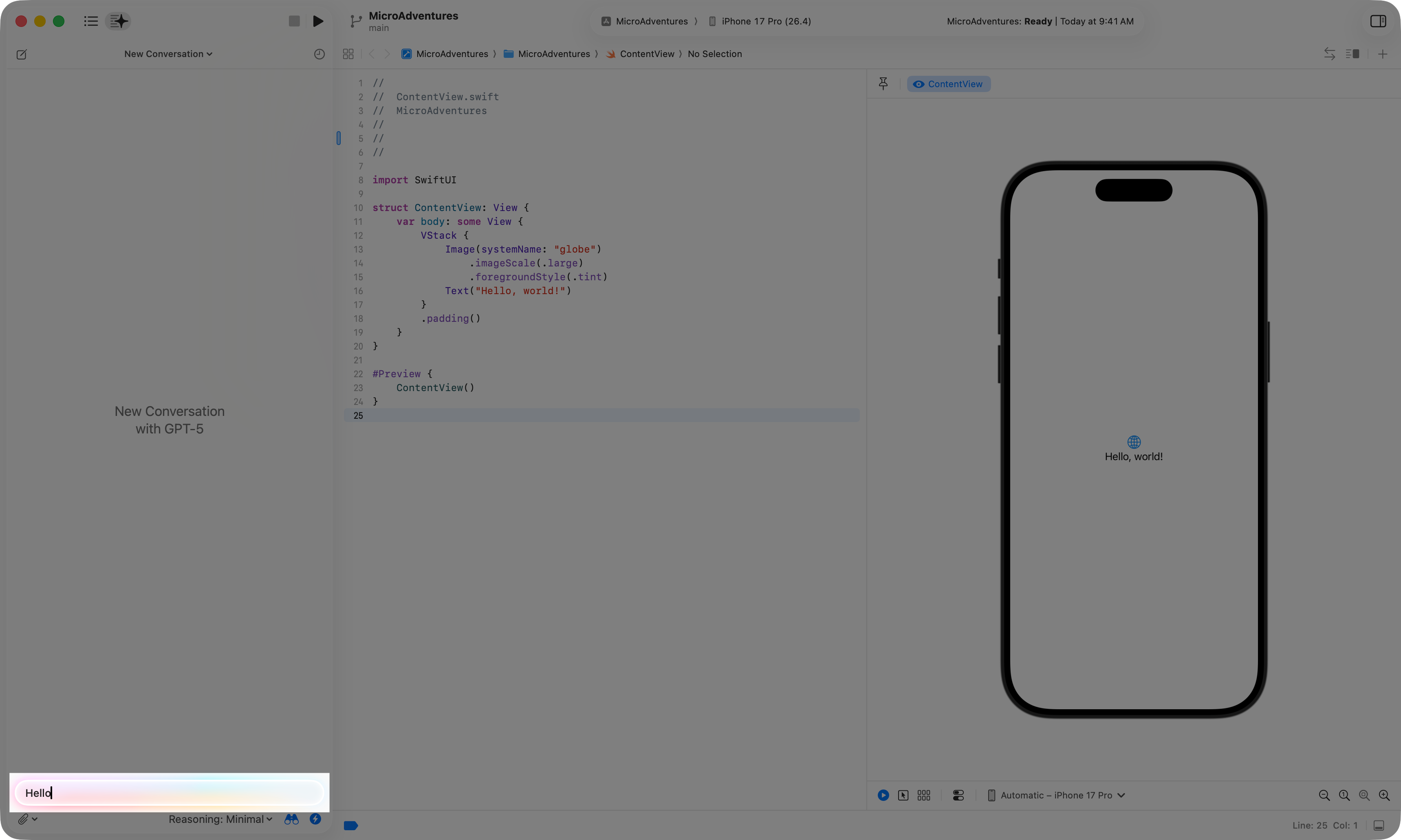Click the .padding() code line
The width and height of the screenshot is (1401, 840).
pos(451,319)
